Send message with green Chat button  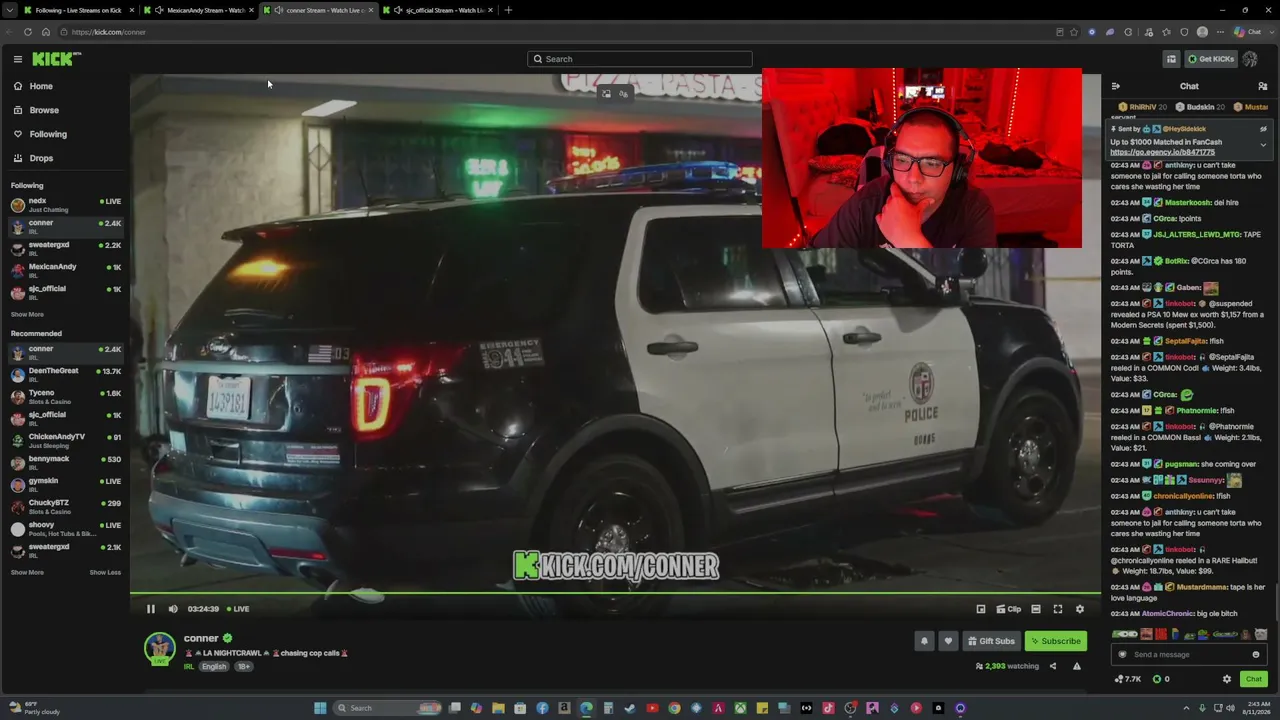click(1253, 679)
